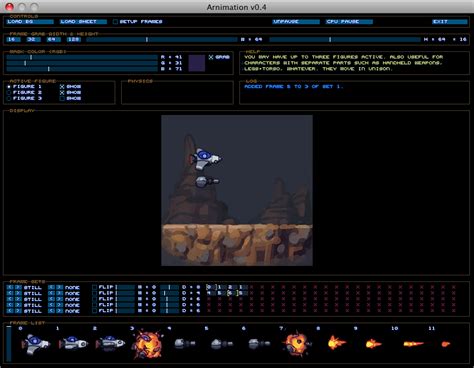Select frame 1 spaceship thumbnail
The image size is (474, 368).
coord(73,343)
